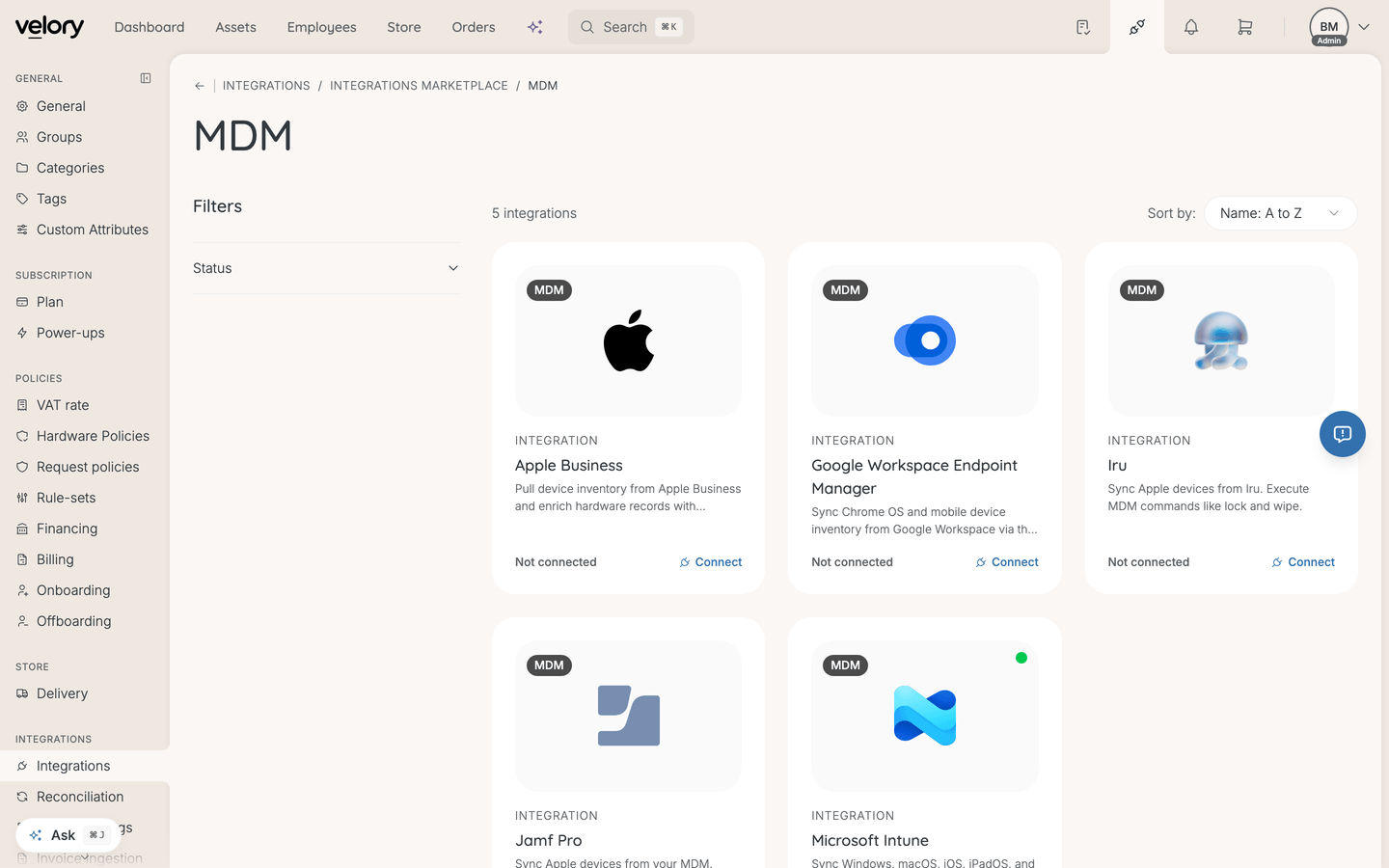The height and width of the screenshot is (868, 1389).
Task: Click the Iru jellyfish logo
Action: [1221, 340]
